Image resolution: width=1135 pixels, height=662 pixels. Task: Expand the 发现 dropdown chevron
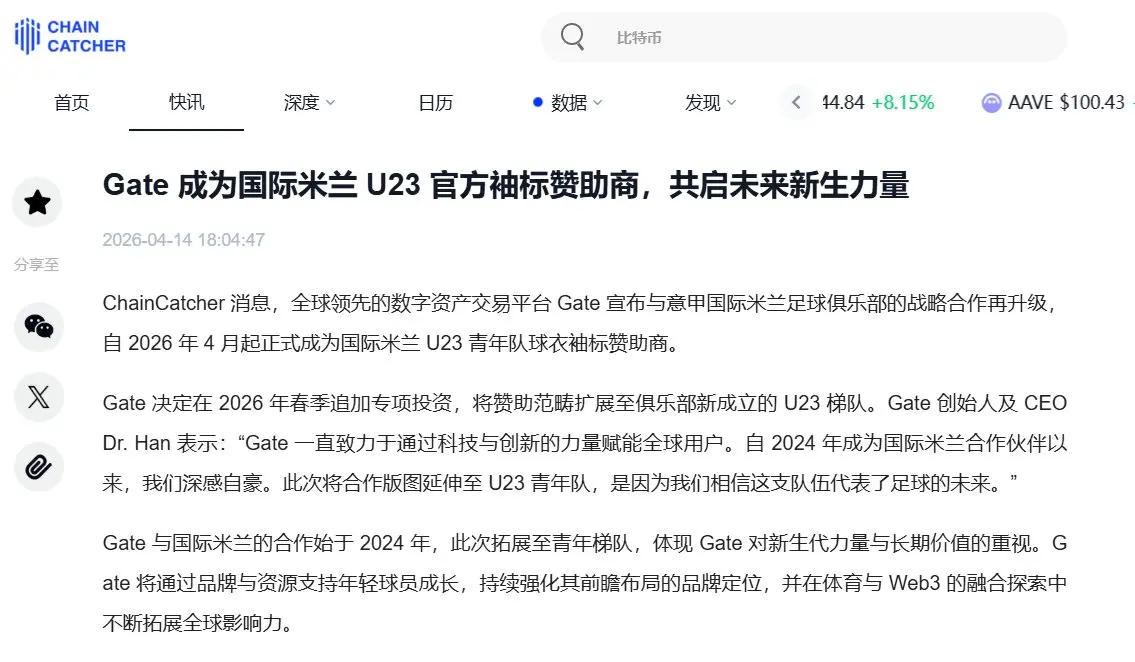(x=731, y=103)
